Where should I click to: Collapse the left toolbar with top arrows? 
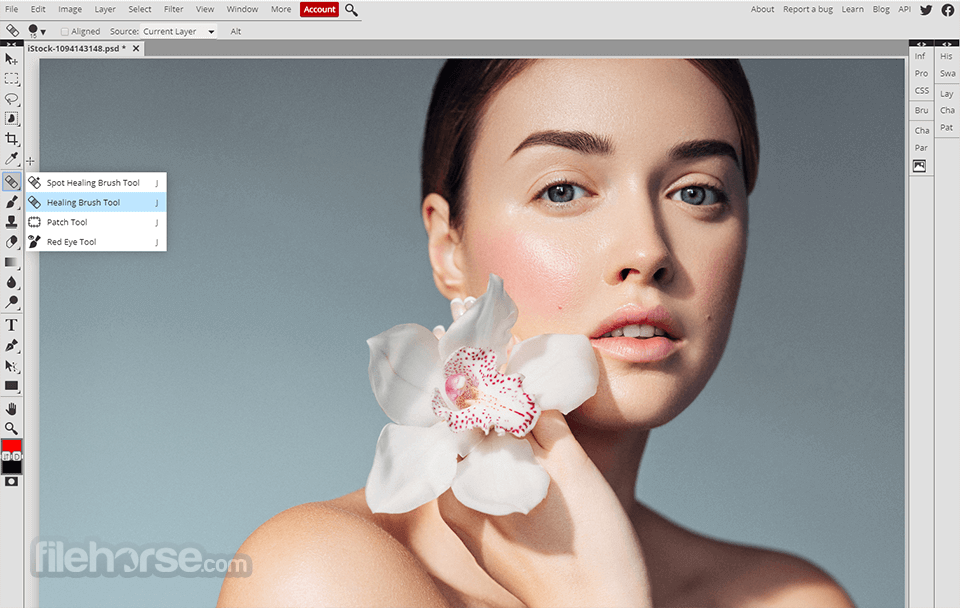tap(12, 44)
